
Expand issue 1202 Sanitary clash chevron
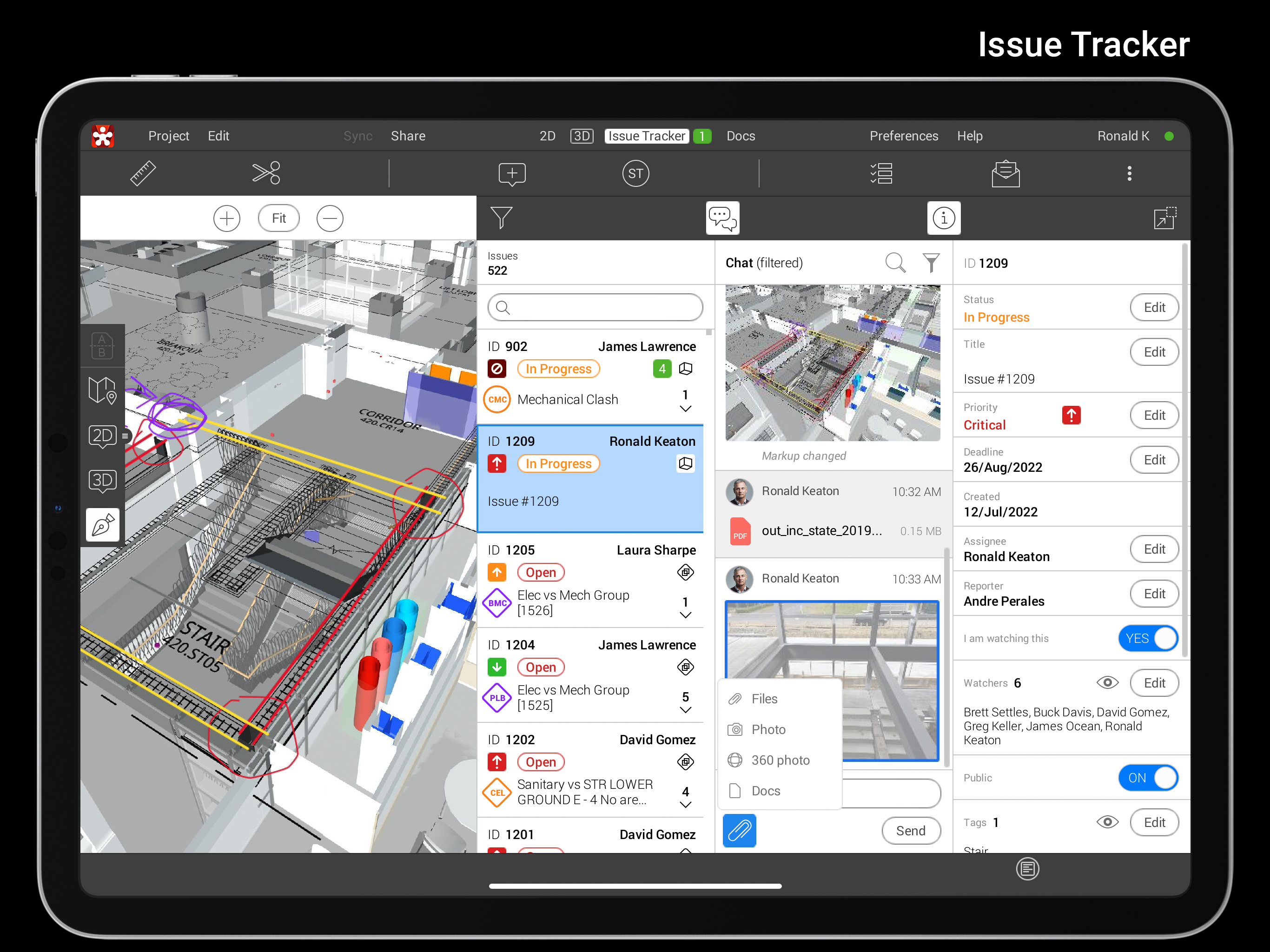click(x=685, y=805)
